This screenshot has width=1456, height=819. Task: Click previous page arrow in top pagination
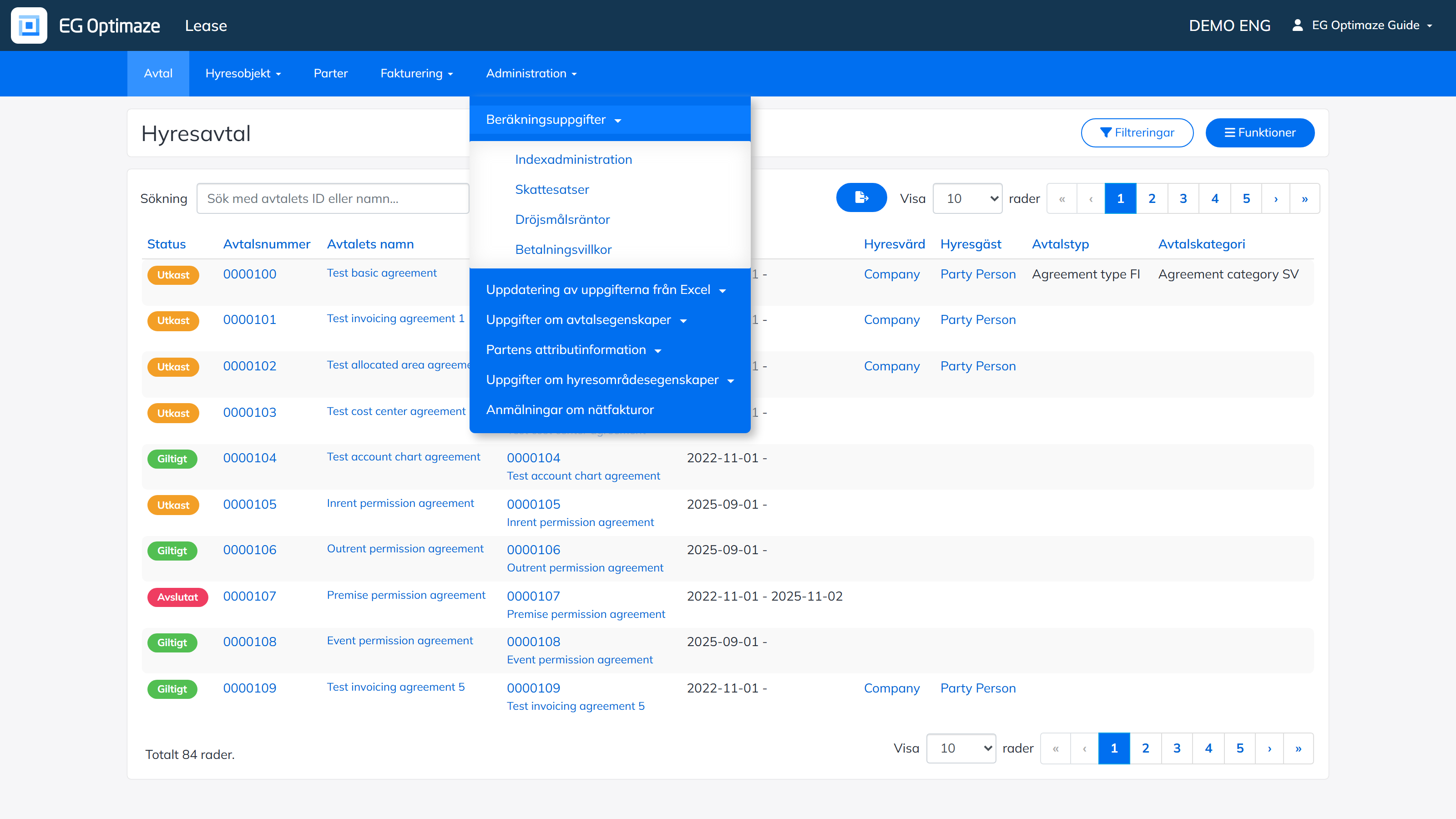(x=1091, y=198)
